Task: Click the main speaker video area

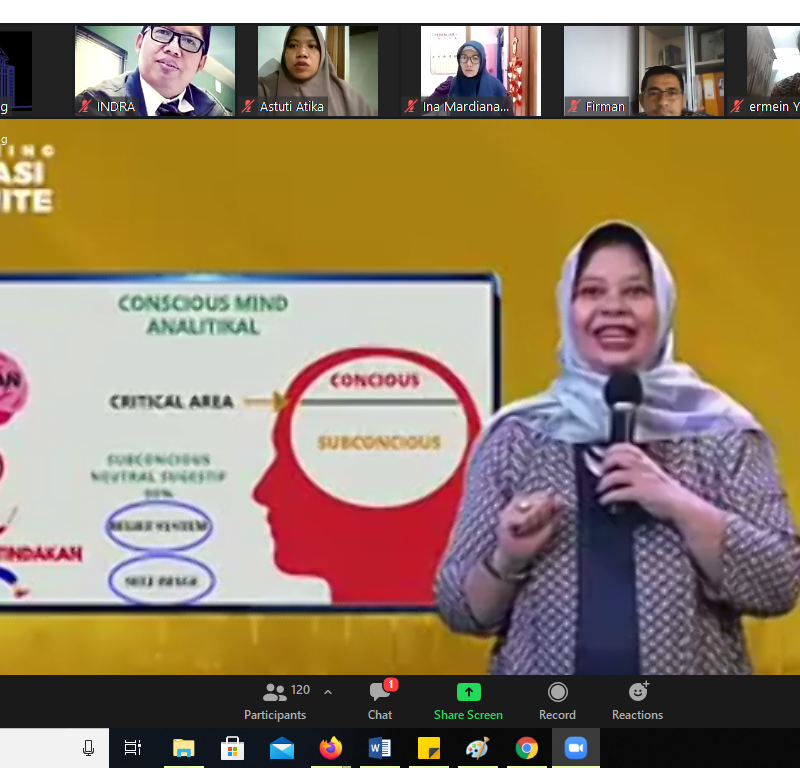Action: pyautogui.click(x=400, y=400)
